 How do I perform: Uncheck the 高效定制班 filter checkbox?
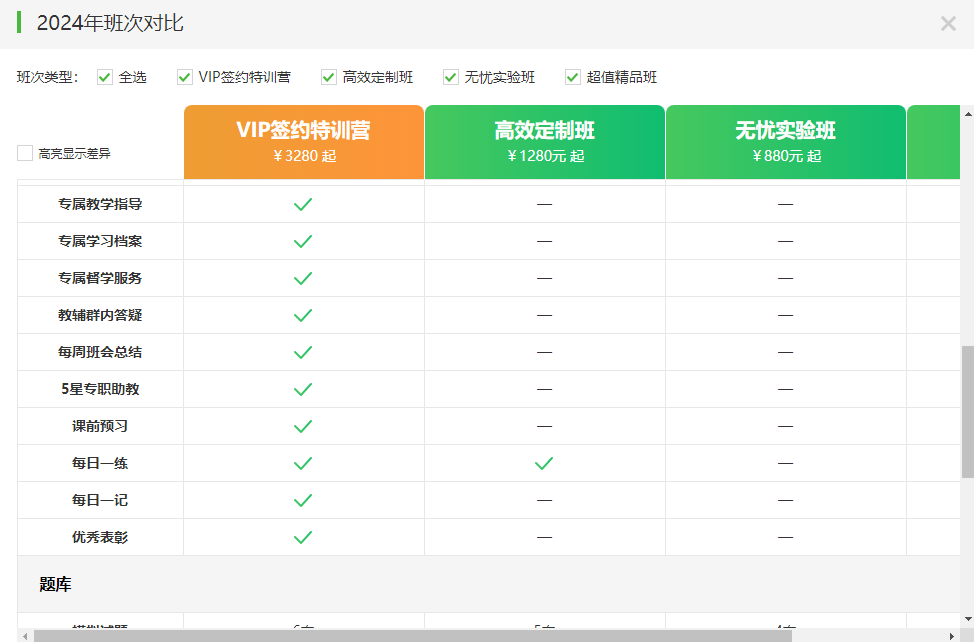pos(329,77)
